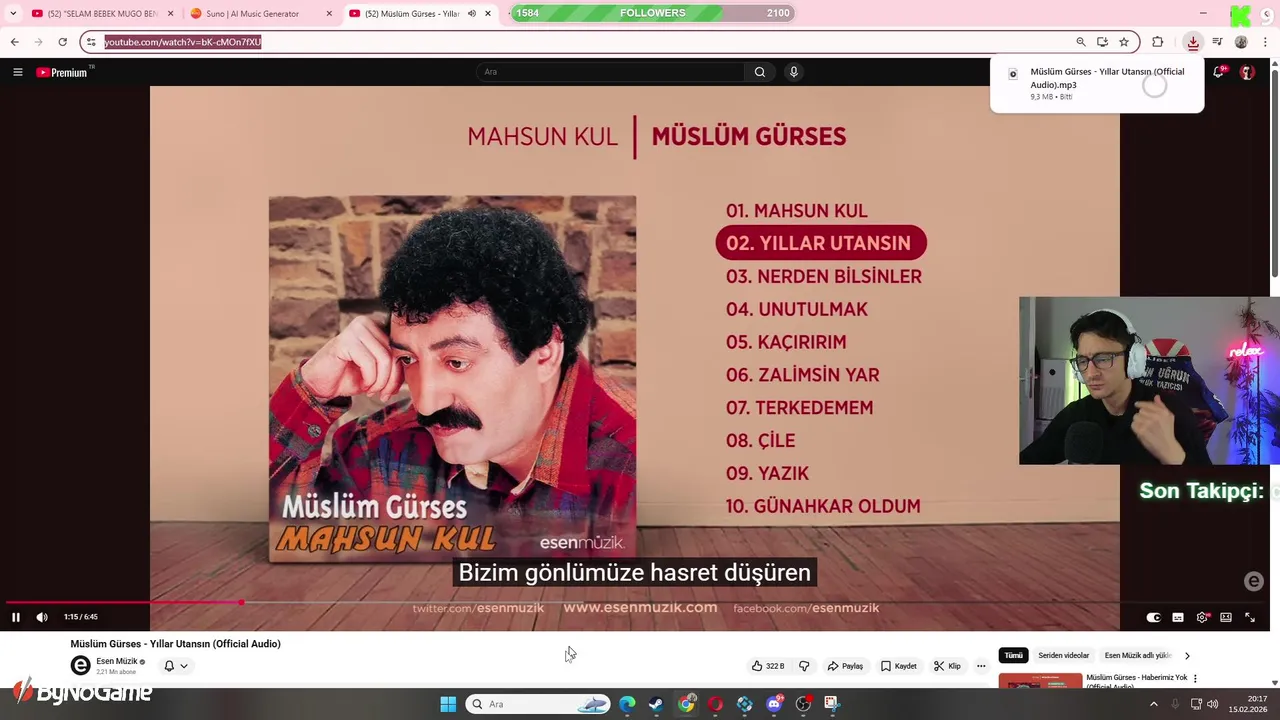This screenshot has height=720, width=1280.
Task: Open Steam from taskbar
Action: click(x=656, y=704)
